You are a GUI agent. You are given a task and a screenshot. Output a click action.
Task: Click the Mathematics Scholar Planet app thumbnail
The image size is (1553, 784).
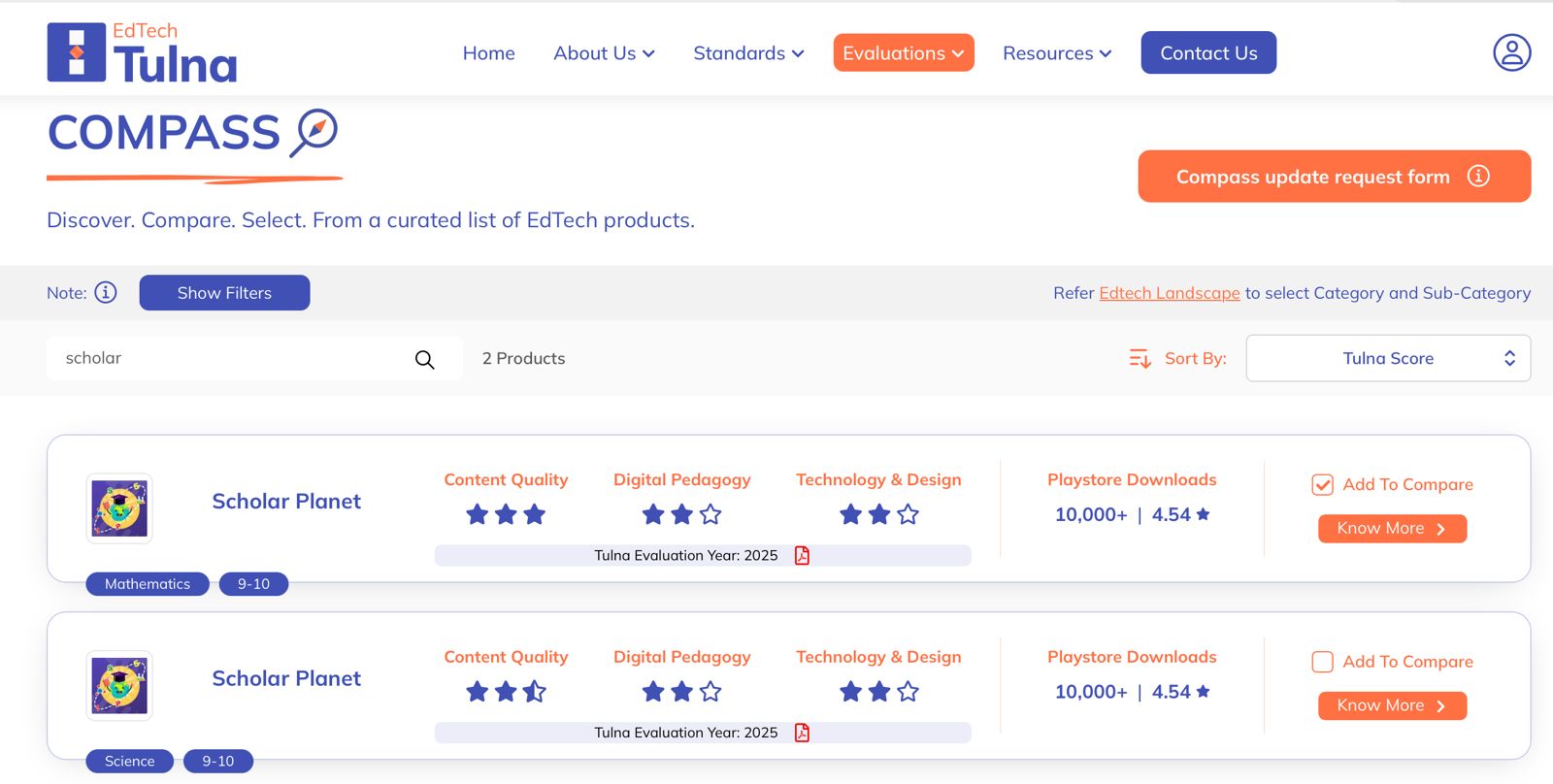(x=119, y=507)
